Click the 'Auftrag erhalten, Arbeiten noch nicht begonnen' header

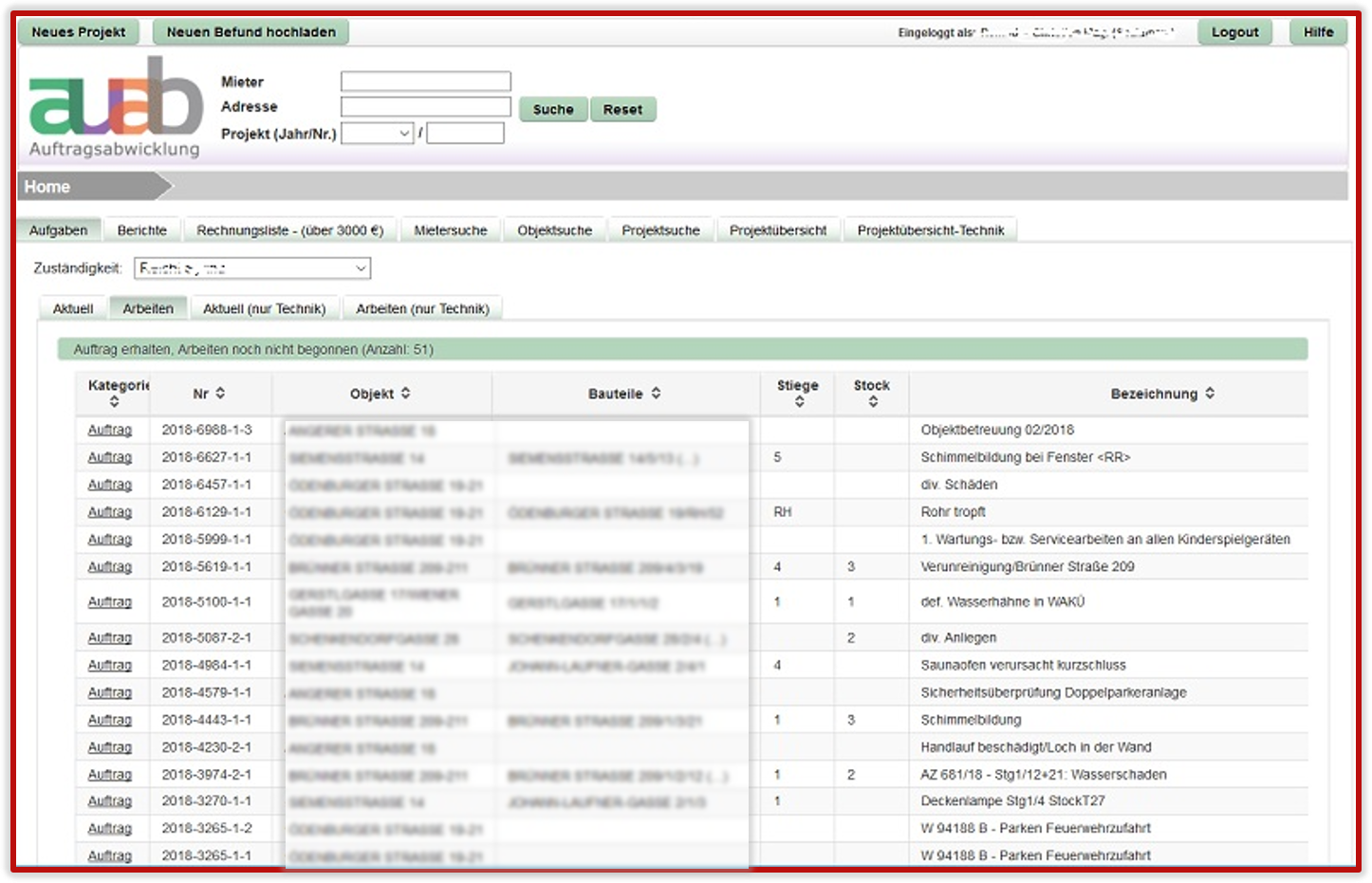click(x=682, y=349)
